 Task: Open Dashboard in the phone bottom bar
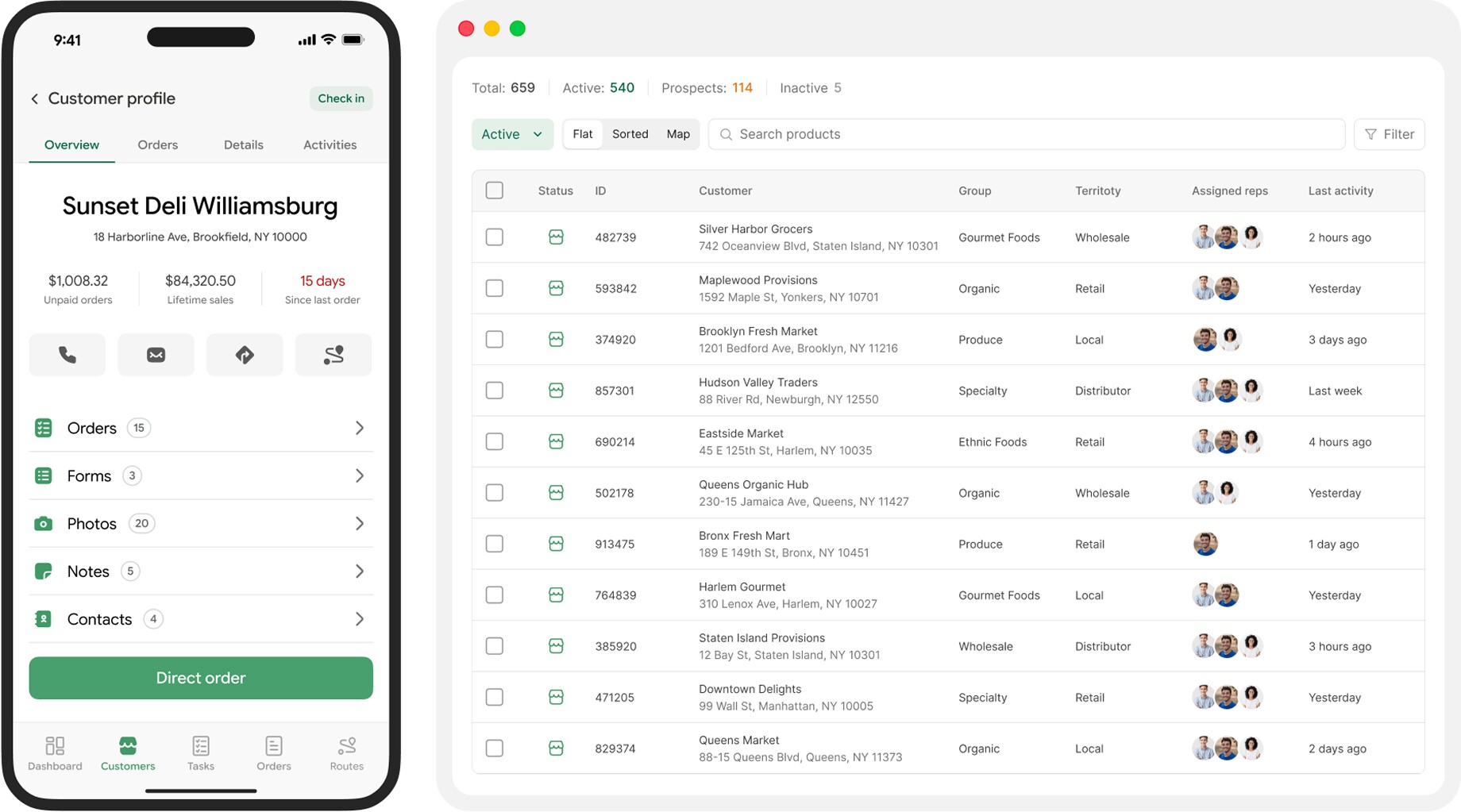55,753
